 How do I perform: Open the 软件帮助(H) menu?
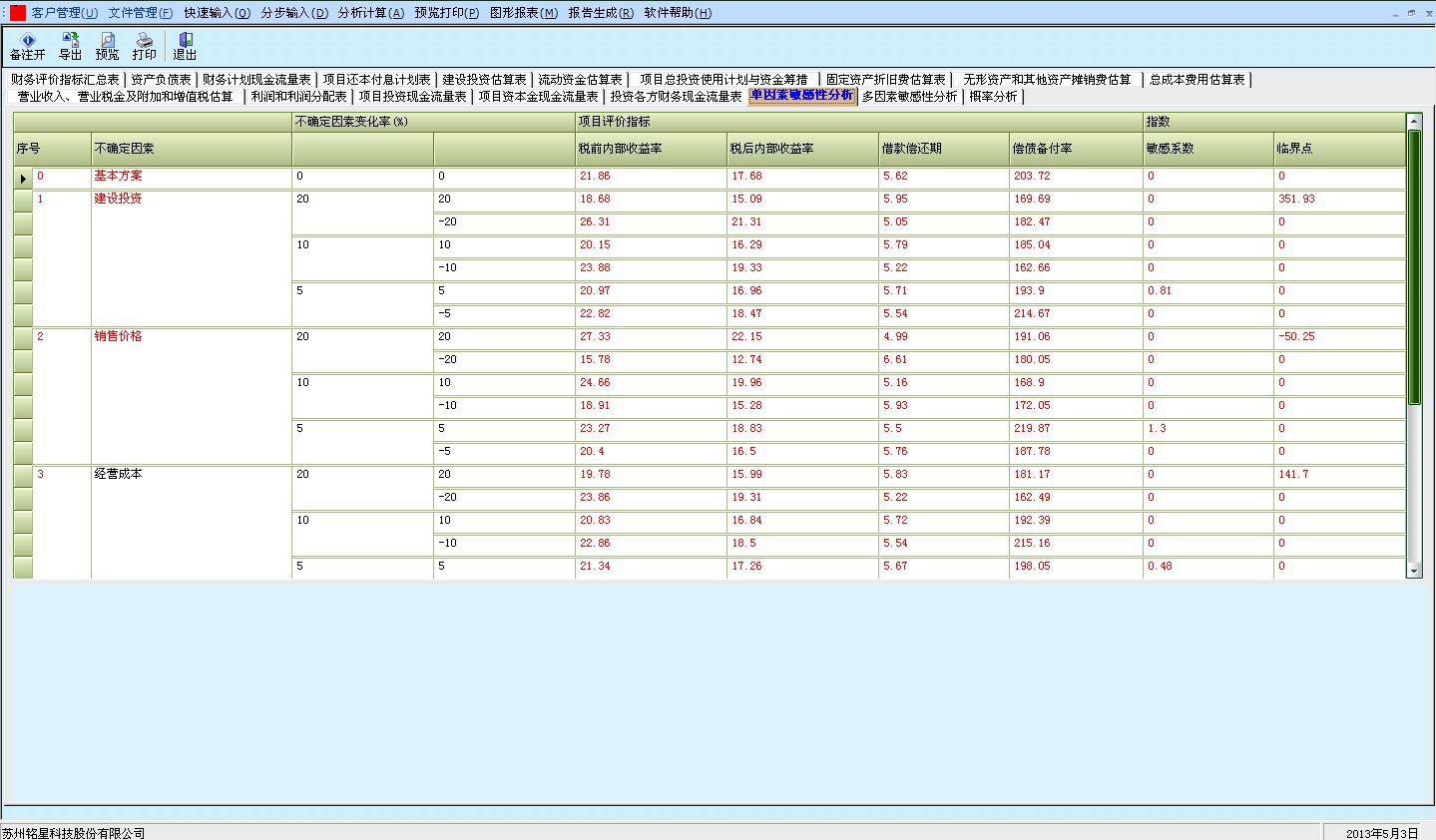[x=678, y=13]
